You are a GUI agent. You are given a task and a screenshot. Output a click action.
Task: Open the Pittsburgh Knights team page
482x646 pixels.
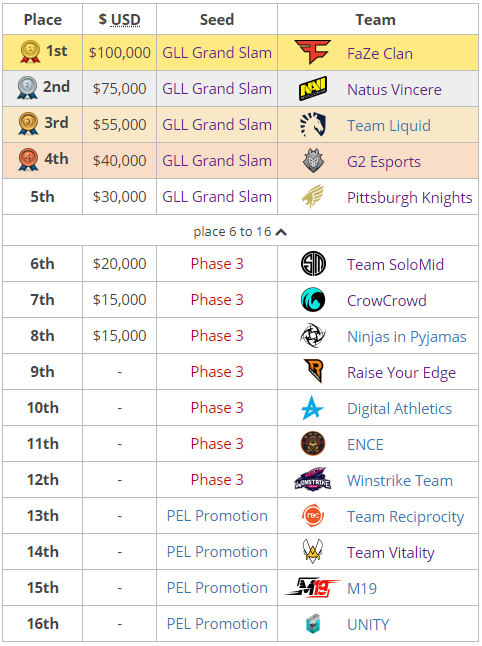(x=409, y=198)
